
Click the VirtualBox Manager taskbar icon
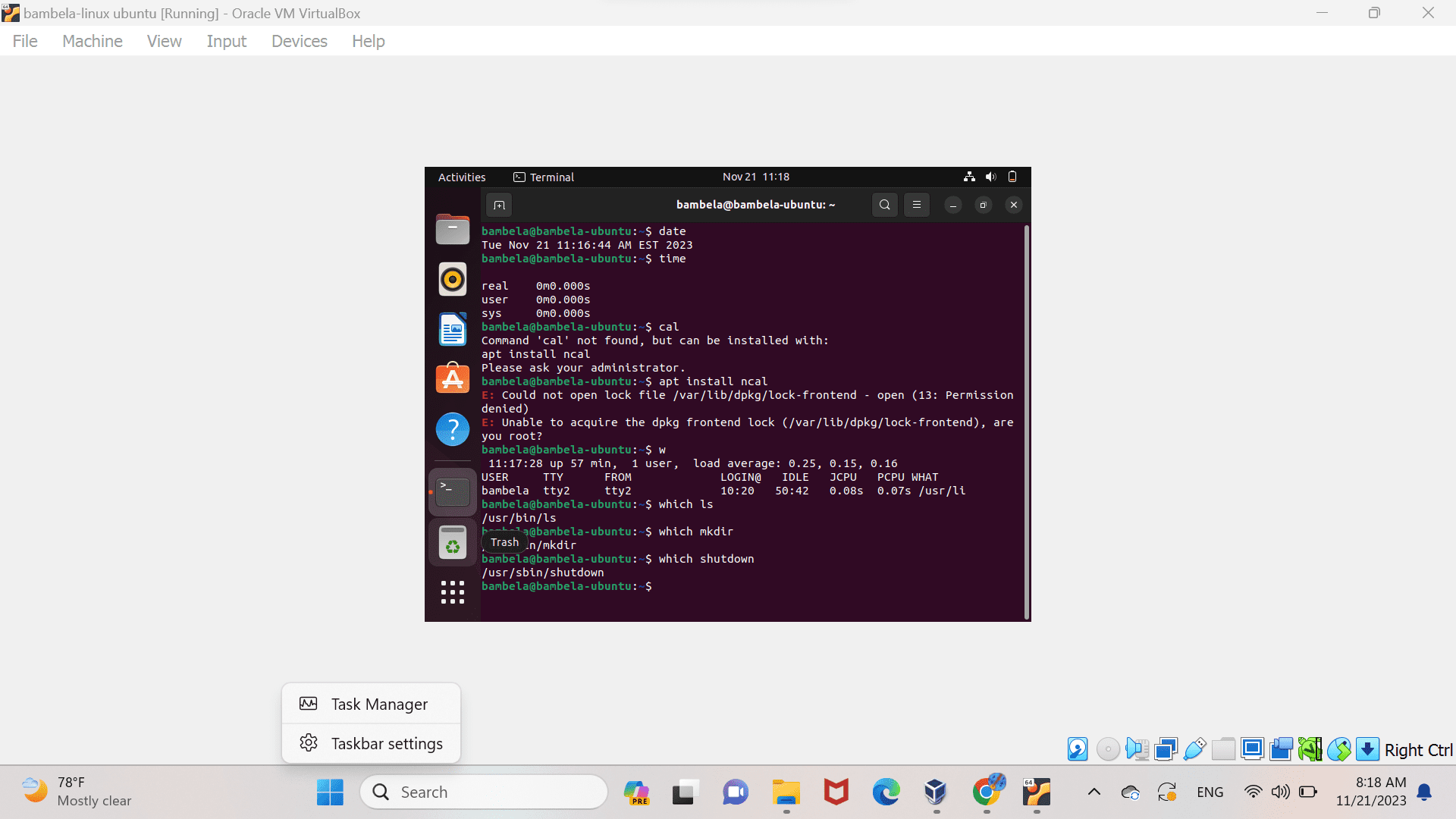[936, 792]
